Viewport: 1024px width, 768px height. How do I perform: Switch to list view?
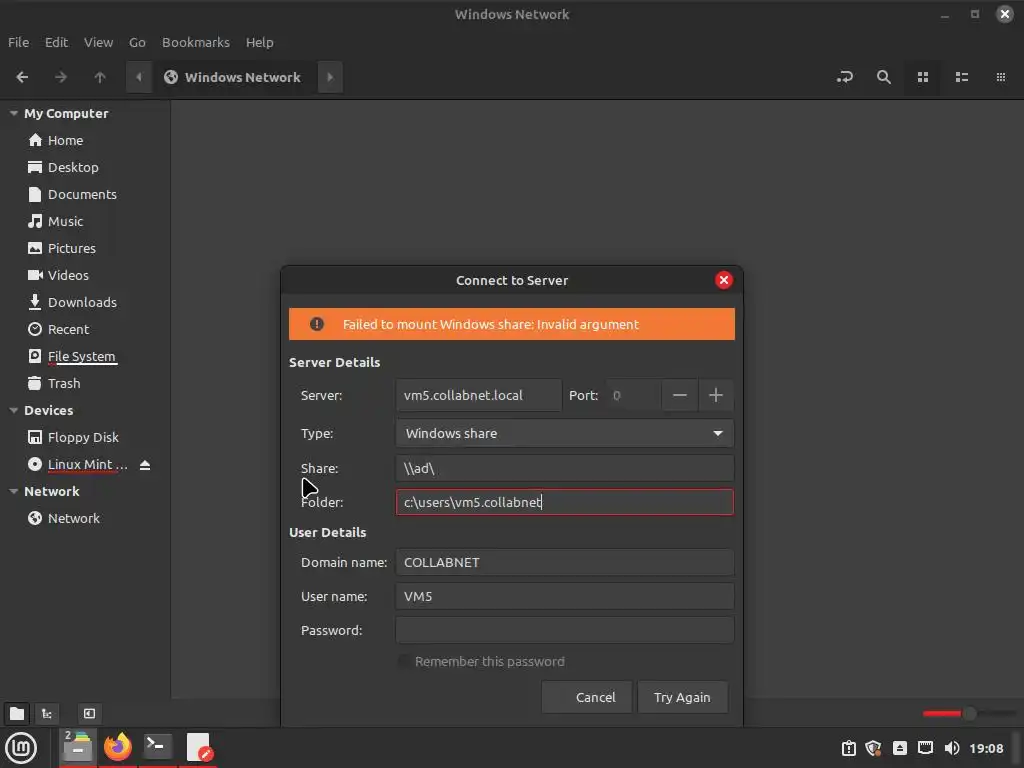[x=961, y=77]
